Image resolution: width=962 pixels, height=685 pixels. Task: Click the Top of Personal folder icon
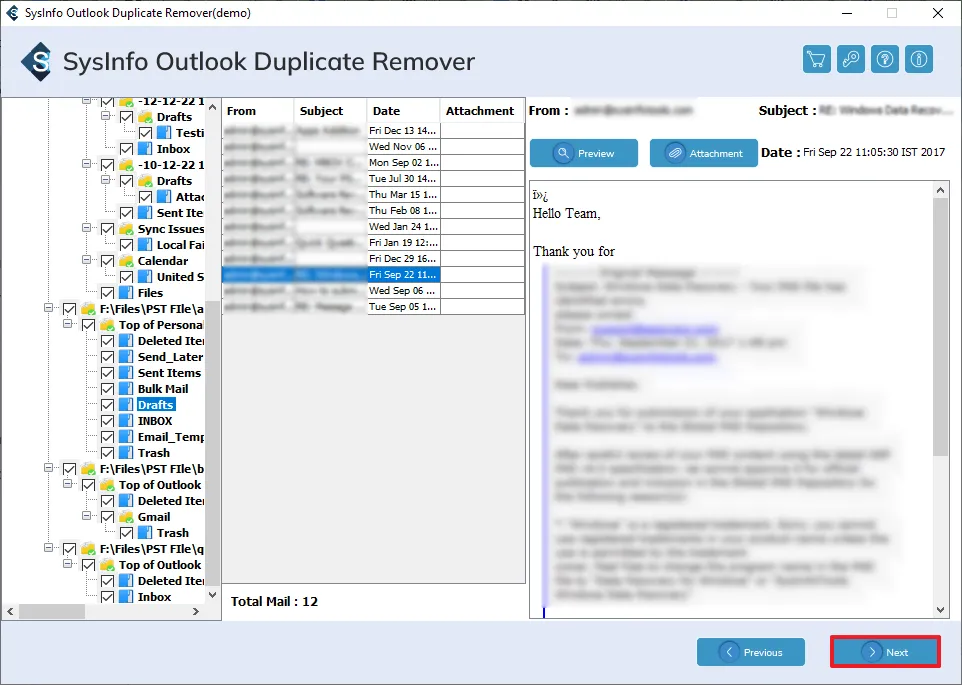[107, 325]
